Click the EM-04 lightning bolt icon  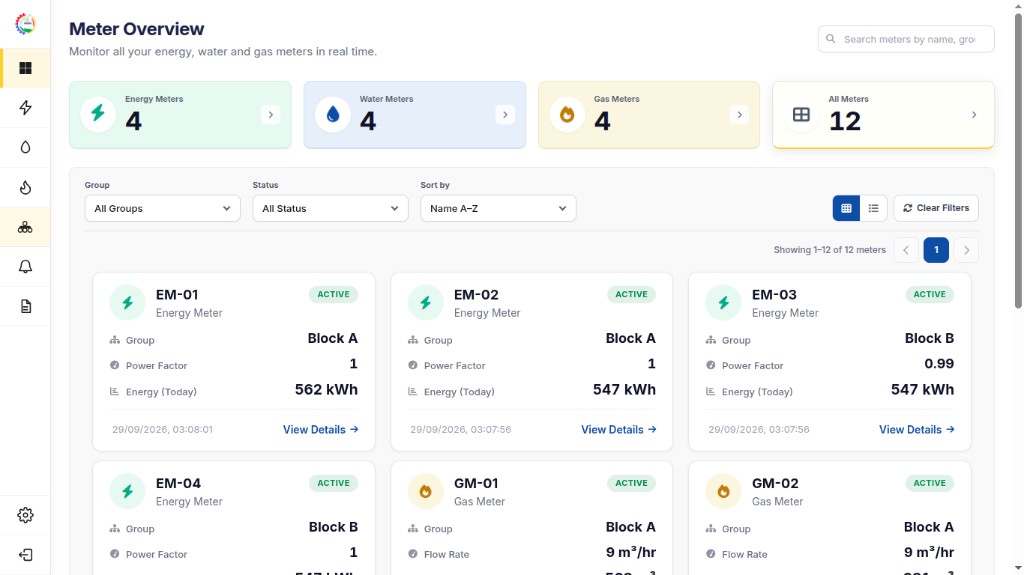pos(127,491)
